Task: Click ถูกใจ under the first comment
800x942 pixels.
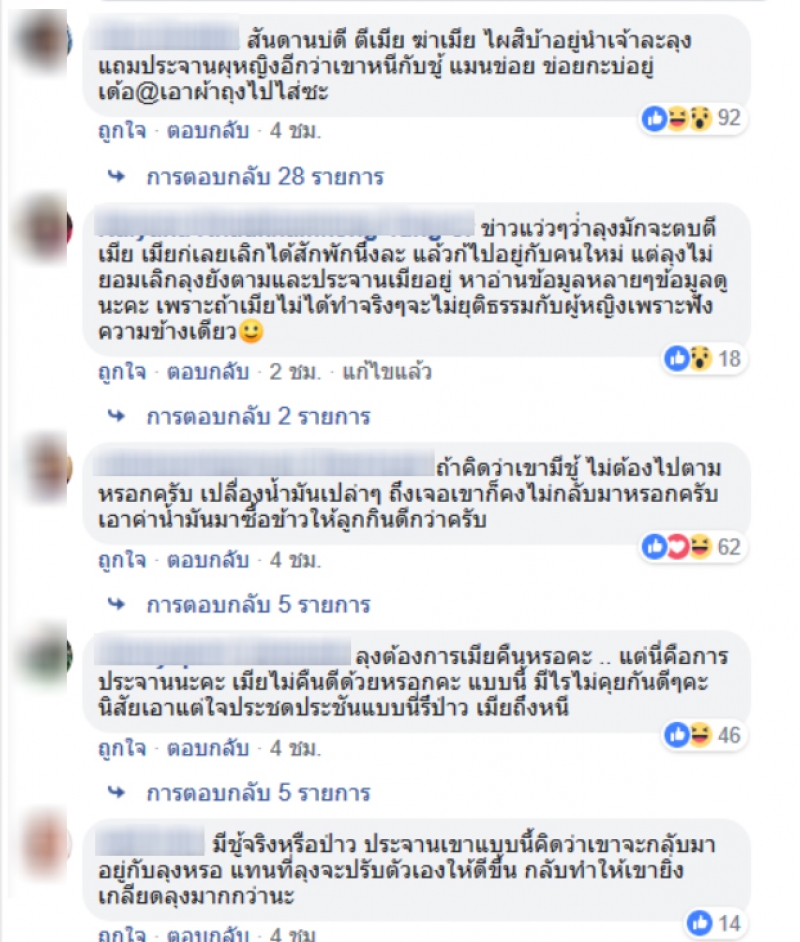Action: pos(123,130)
